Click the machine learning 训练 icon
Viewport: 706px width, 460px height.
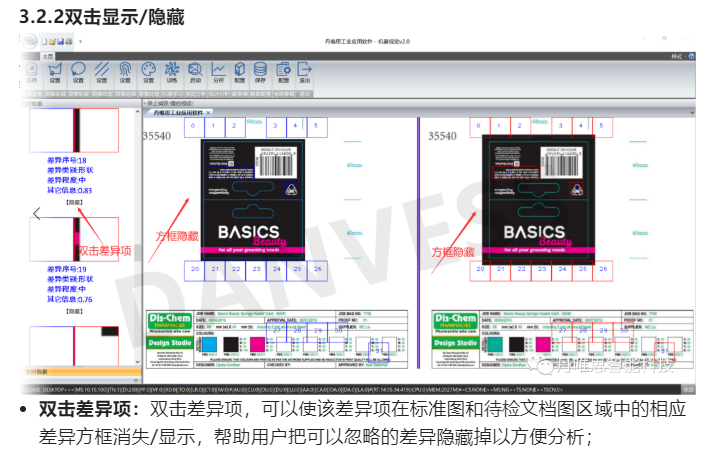point(172,72)
